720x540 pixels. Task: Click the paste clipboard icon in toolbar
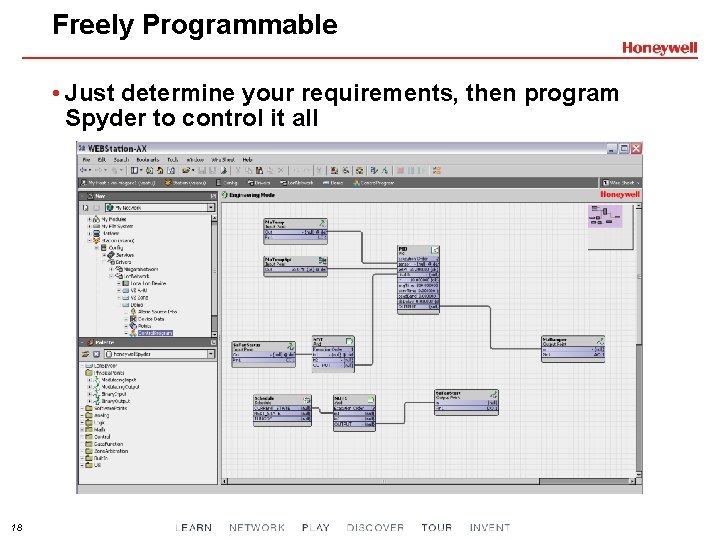click(259, 170)
